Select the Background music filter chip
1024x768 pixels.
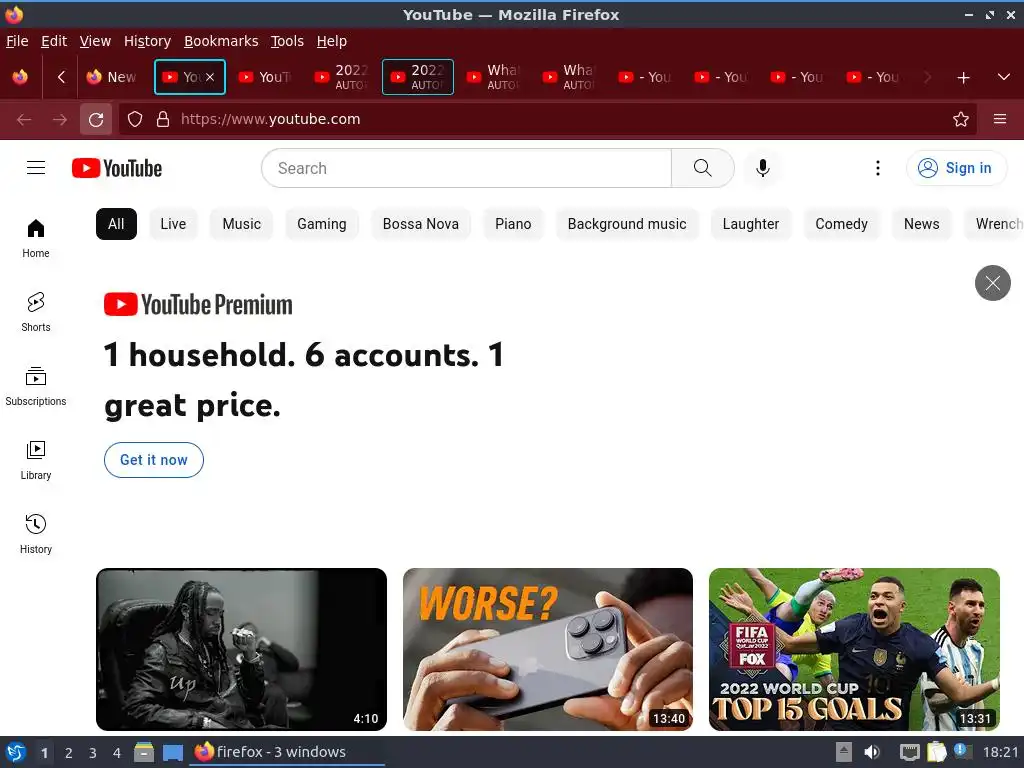click(627, 224)
